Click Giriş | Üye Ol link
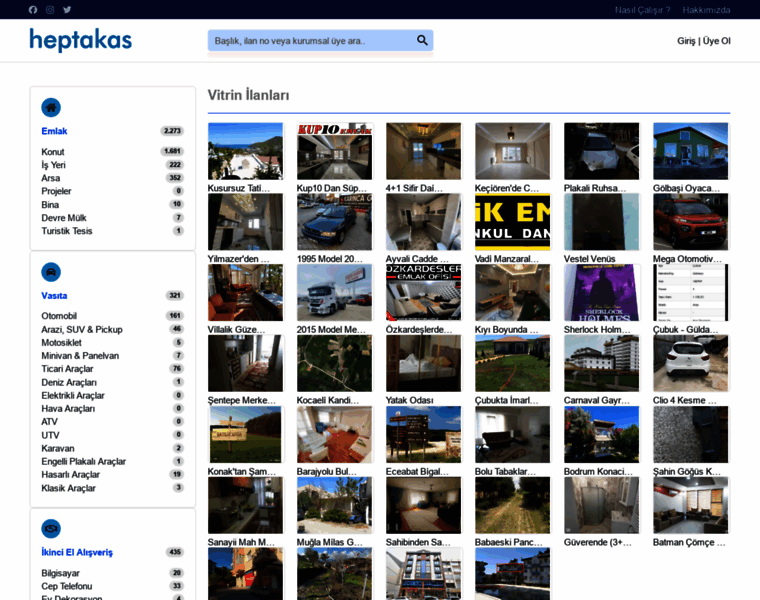This screenshot has height=600, width=760. pyautogui.click(x=703, y=41)
